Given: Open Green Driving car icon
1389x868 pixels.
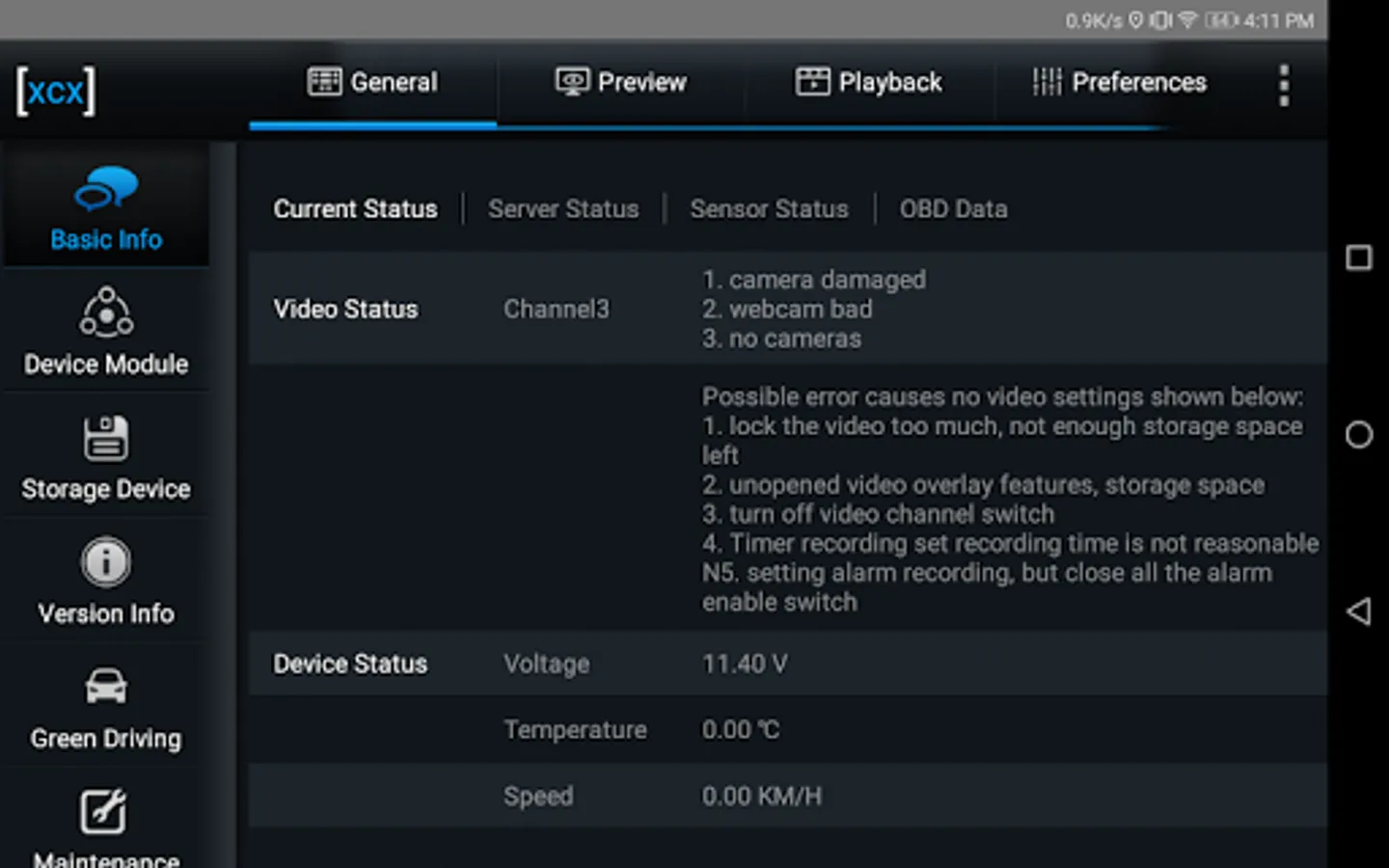Looking at the screenshot, I should (x=105, y=687).
